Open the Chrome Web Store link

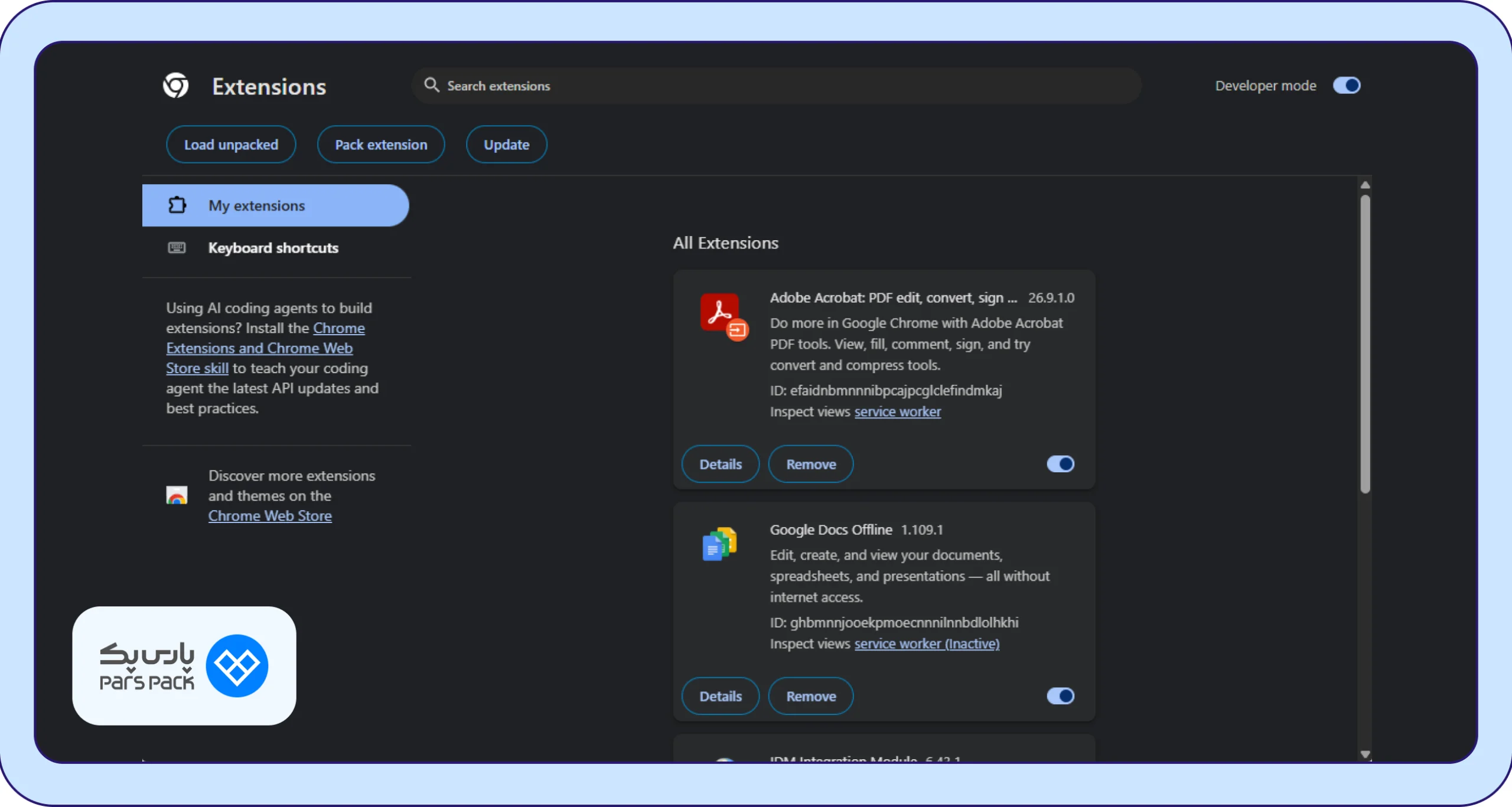270,516
